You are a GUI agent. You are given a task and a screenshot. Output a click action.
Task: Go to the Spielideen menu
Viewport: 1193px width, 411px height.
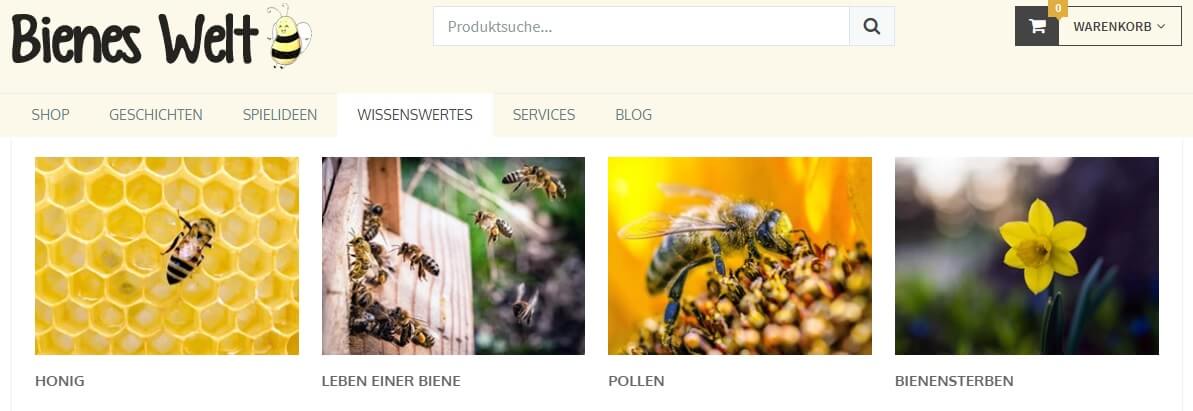(x=280, y=115)
